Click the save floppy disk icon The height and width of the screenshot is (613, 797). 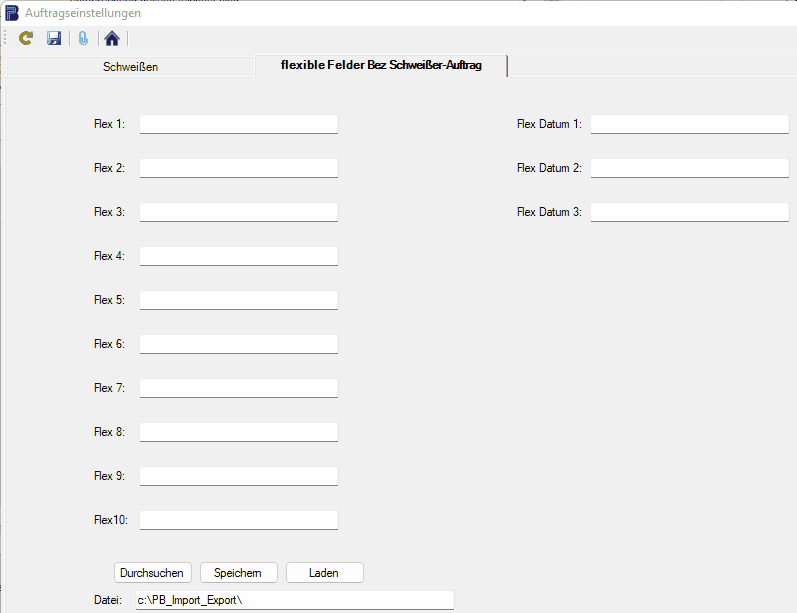55,38
